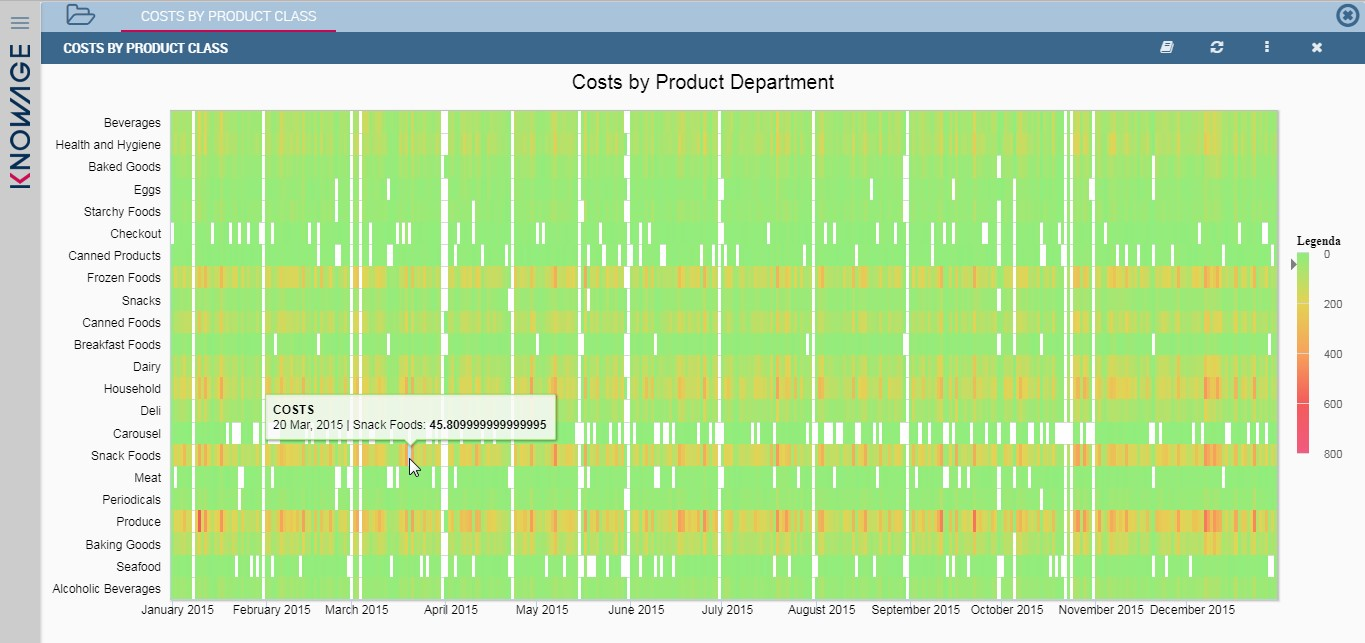Select the Snack Foods row label
Image resolution: width=1365 pixels, height=643 pixels.
pos(126,456)
